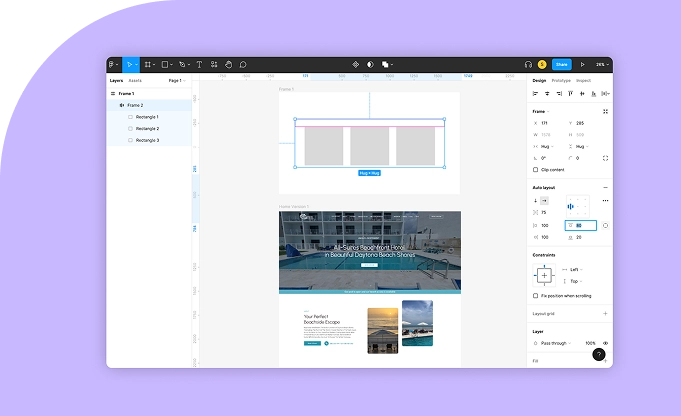The width and height of the screenshot is (681, 416).
Task: Select the Move tool
Action: coord(130,64)
